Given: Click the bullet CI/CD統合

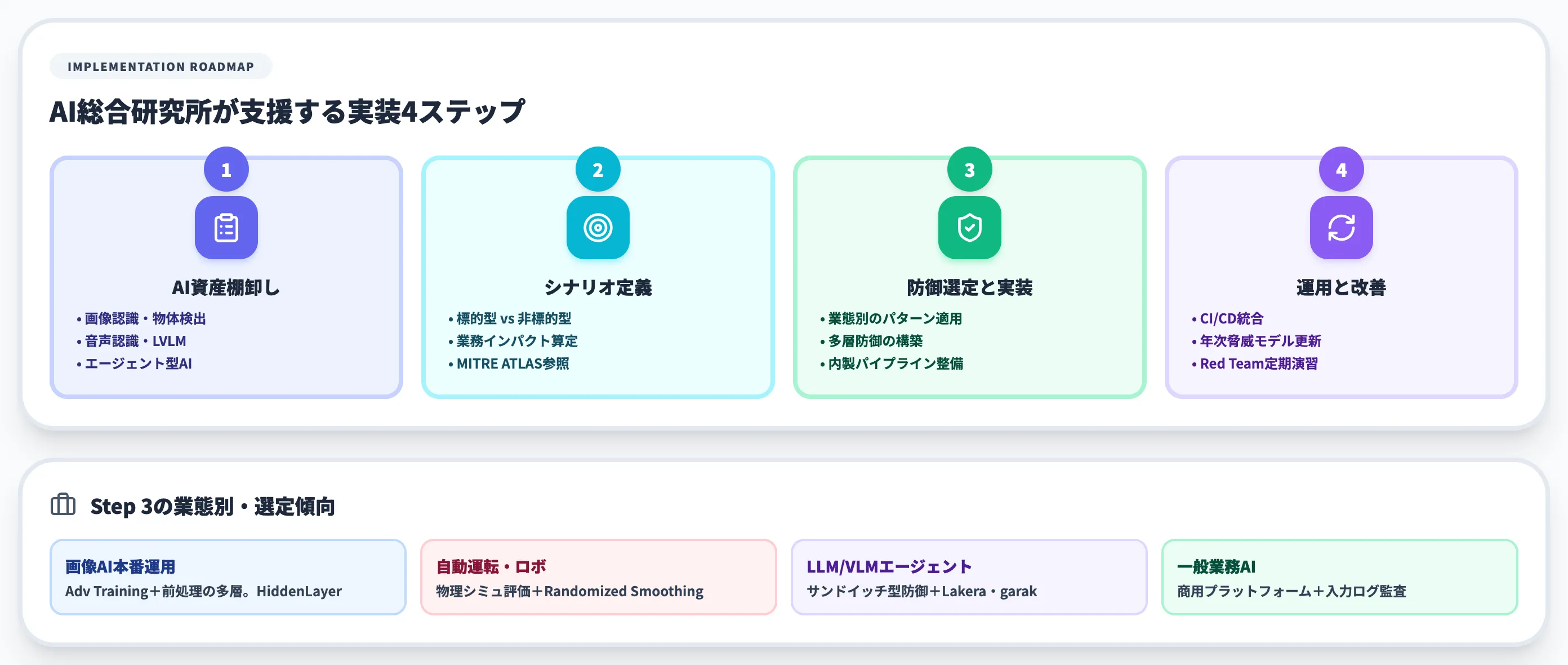Looking at the screenshot, I should (x=1227, y=318).
